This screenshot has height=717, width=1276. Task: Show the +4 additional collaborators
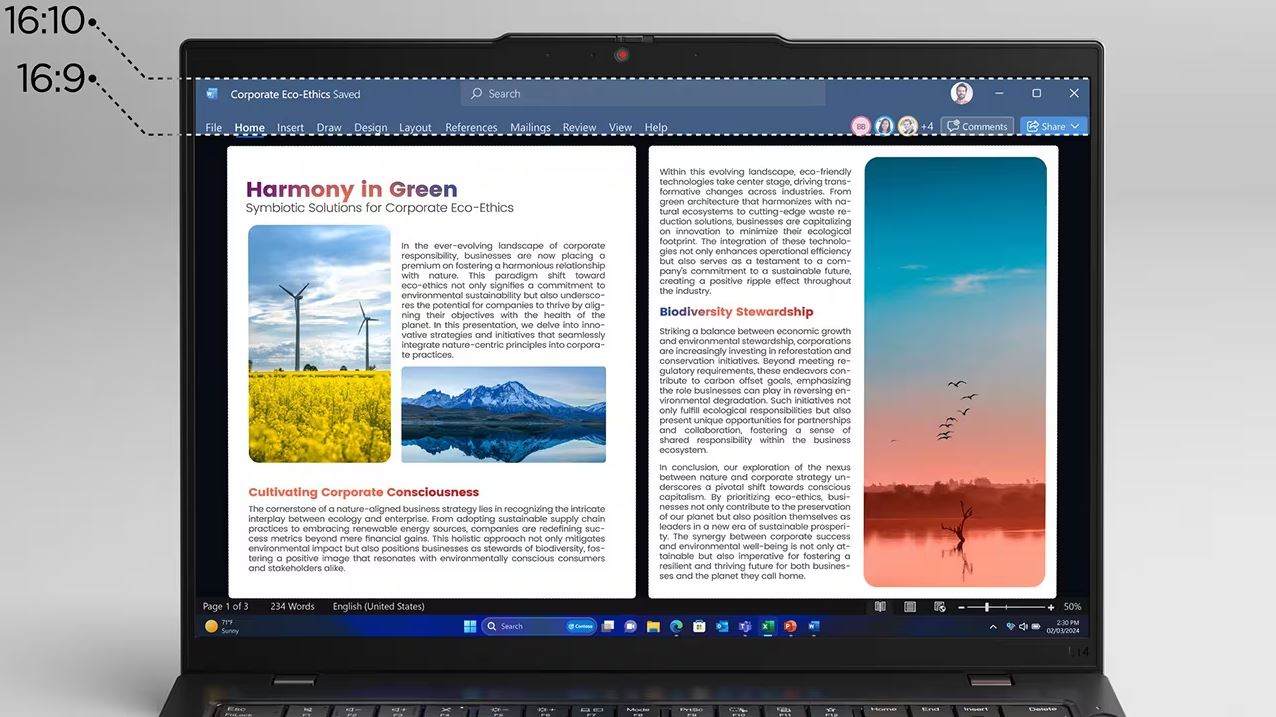pyautogui.click(x=927, y=127)
